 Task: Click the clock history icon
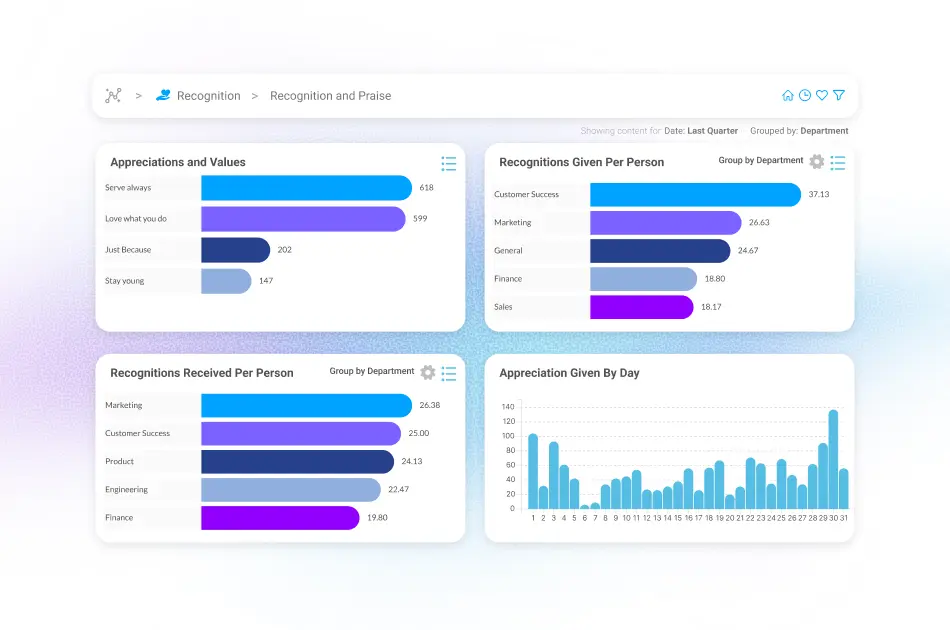coord(805,95)
